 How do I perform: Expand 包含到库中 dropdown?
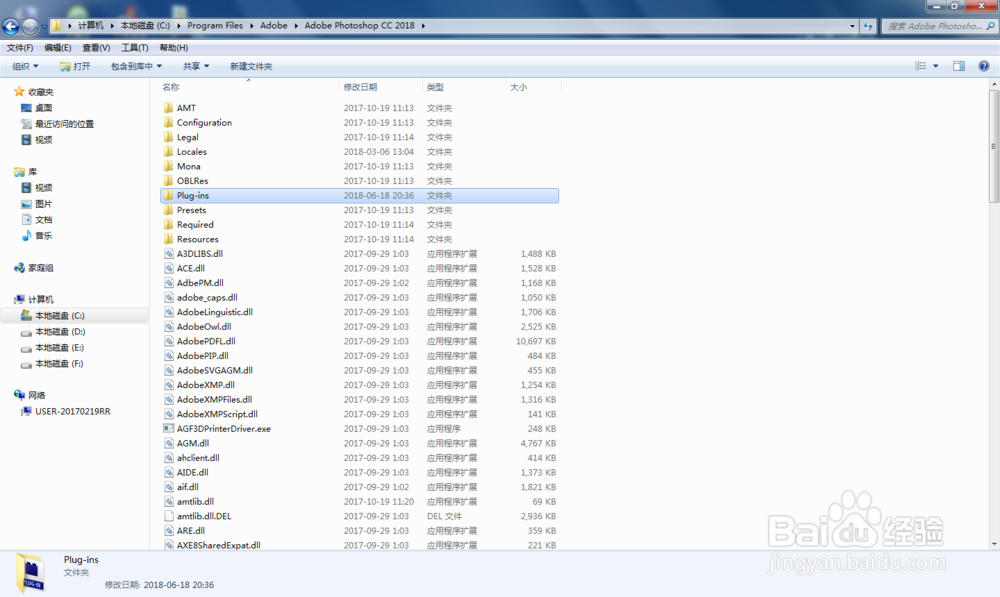click(x=136, y=66)
